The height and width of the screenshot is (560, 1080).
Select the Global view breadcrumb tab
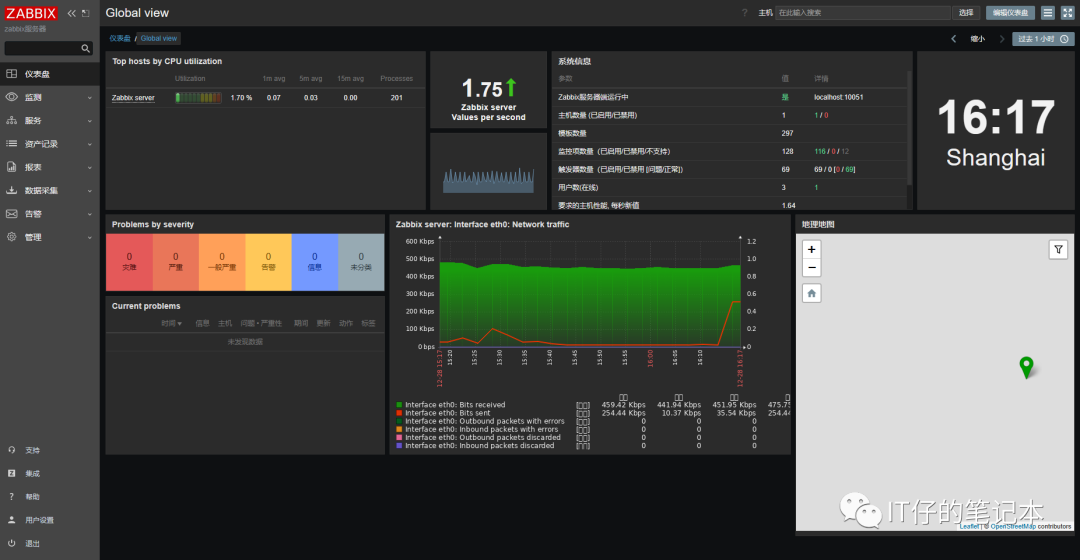click(159, 39)
